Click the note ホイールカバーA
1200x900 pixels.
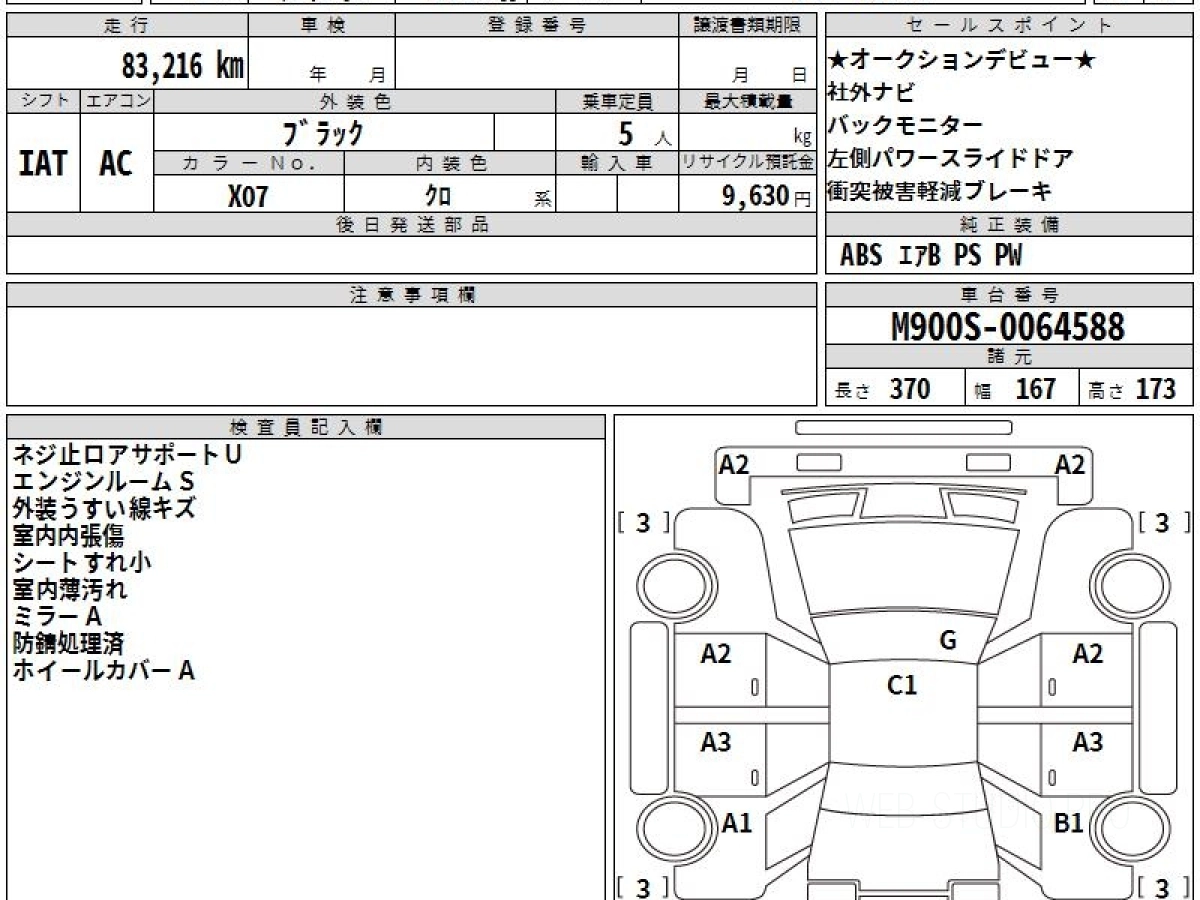click(x=103, y=670)
